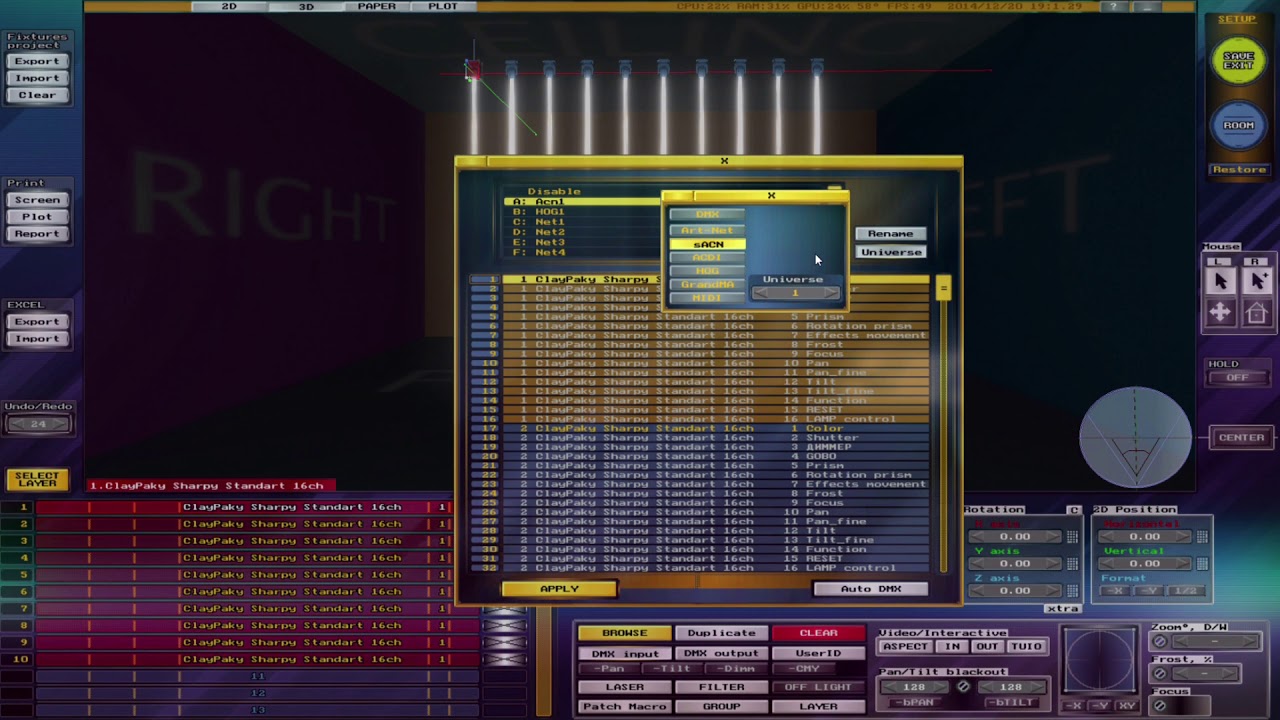Toggle the HOLD OFF switch
This screenshot has height=720, width=1280.
coord(1237,378)
